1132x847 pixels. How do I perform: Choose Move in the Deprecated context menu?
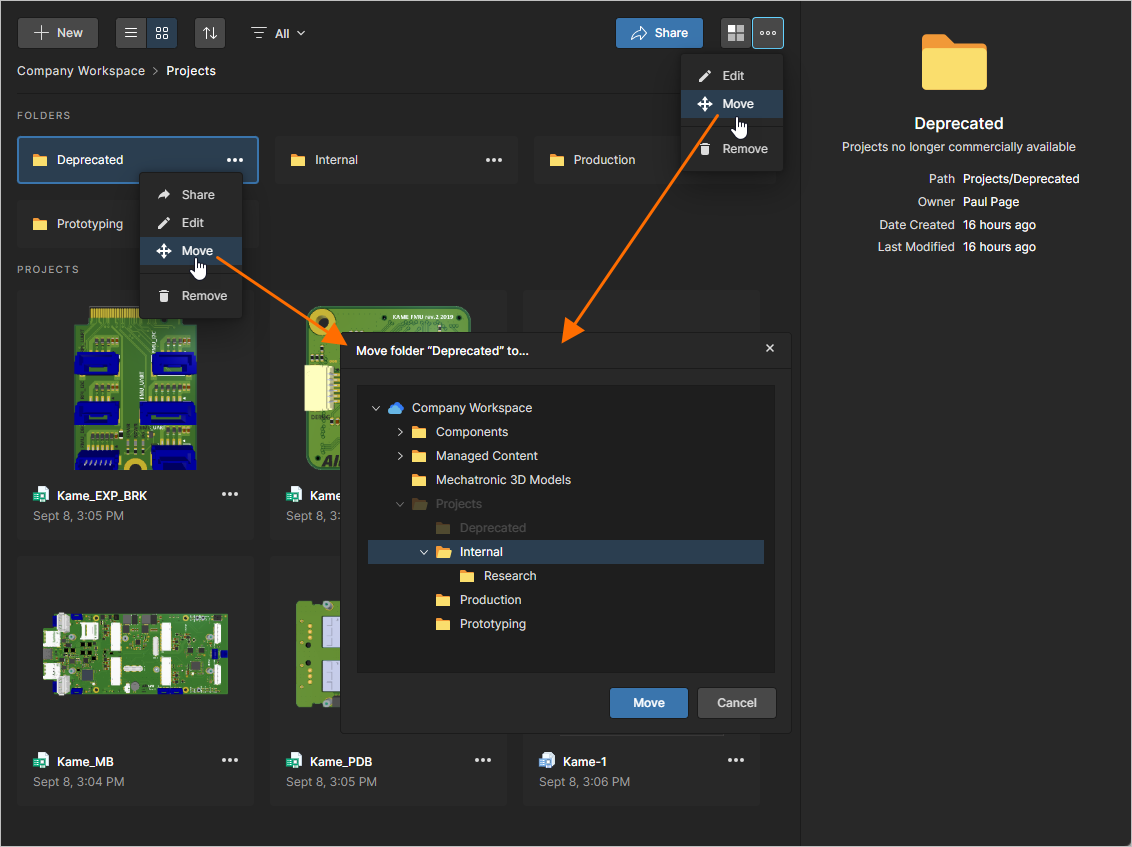(191, 251)
